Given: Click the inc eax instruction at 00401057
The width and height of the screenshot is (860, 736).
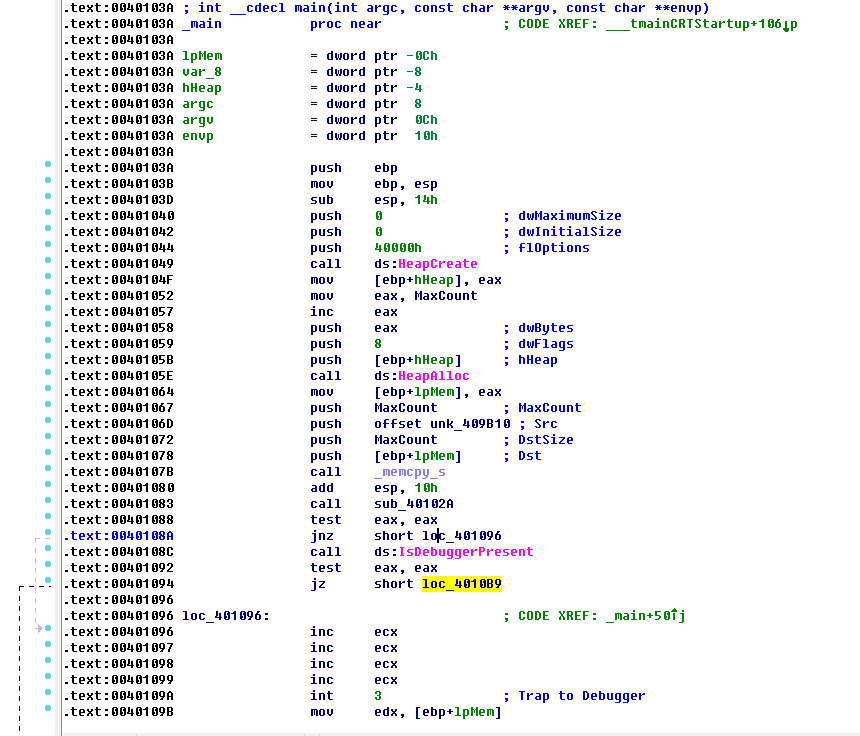Looking at the screenshot, I should [354, 312].
